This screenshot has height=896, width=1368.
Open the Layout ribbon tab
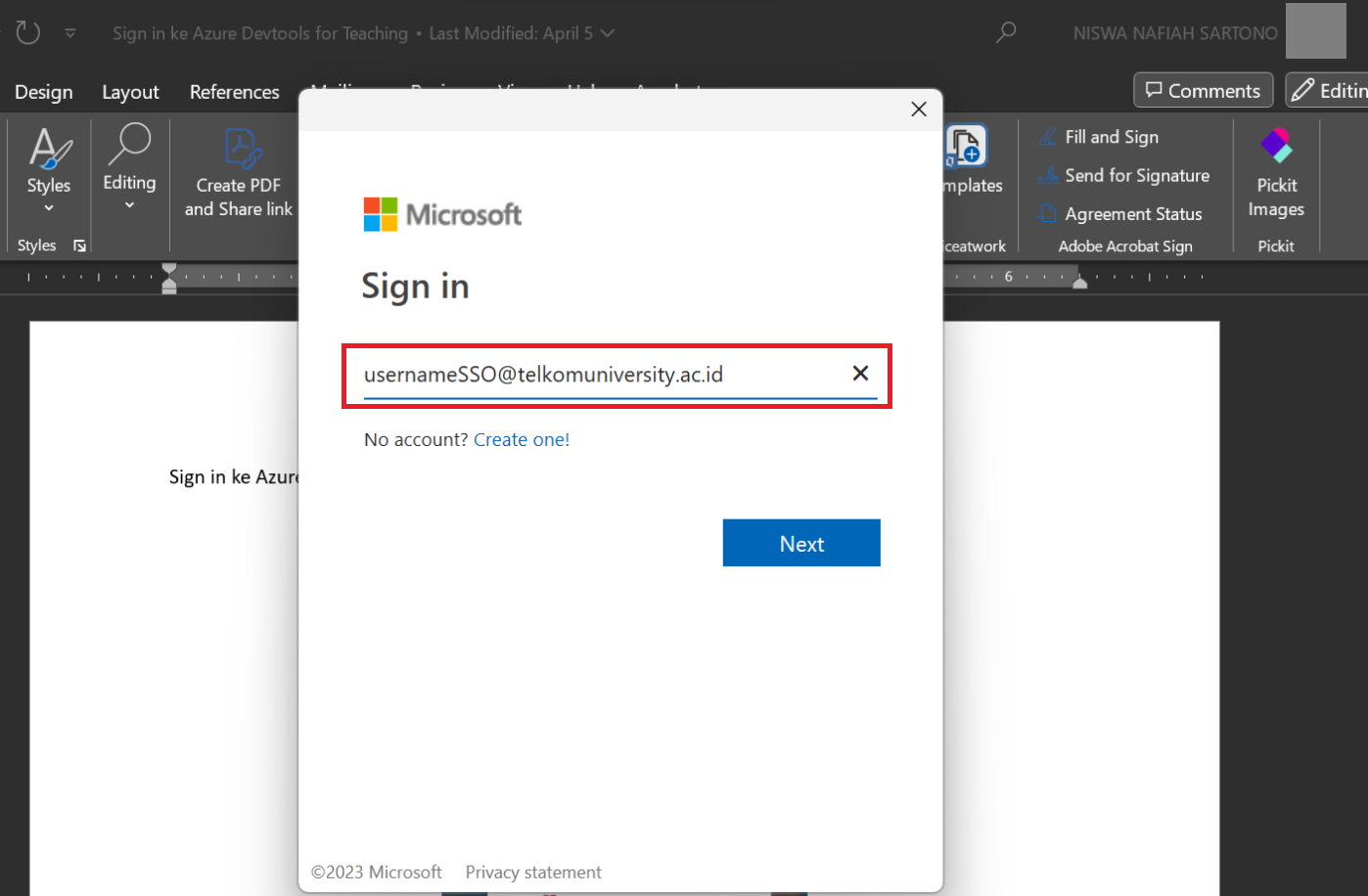tap(130, 92)
